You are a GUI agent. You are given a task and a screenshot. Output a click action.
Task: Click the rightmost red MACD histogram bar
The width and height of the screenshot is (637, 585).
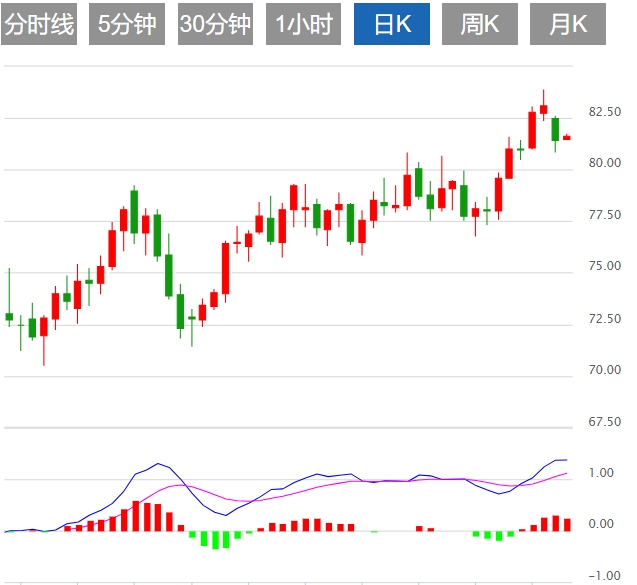click(567, 524)
